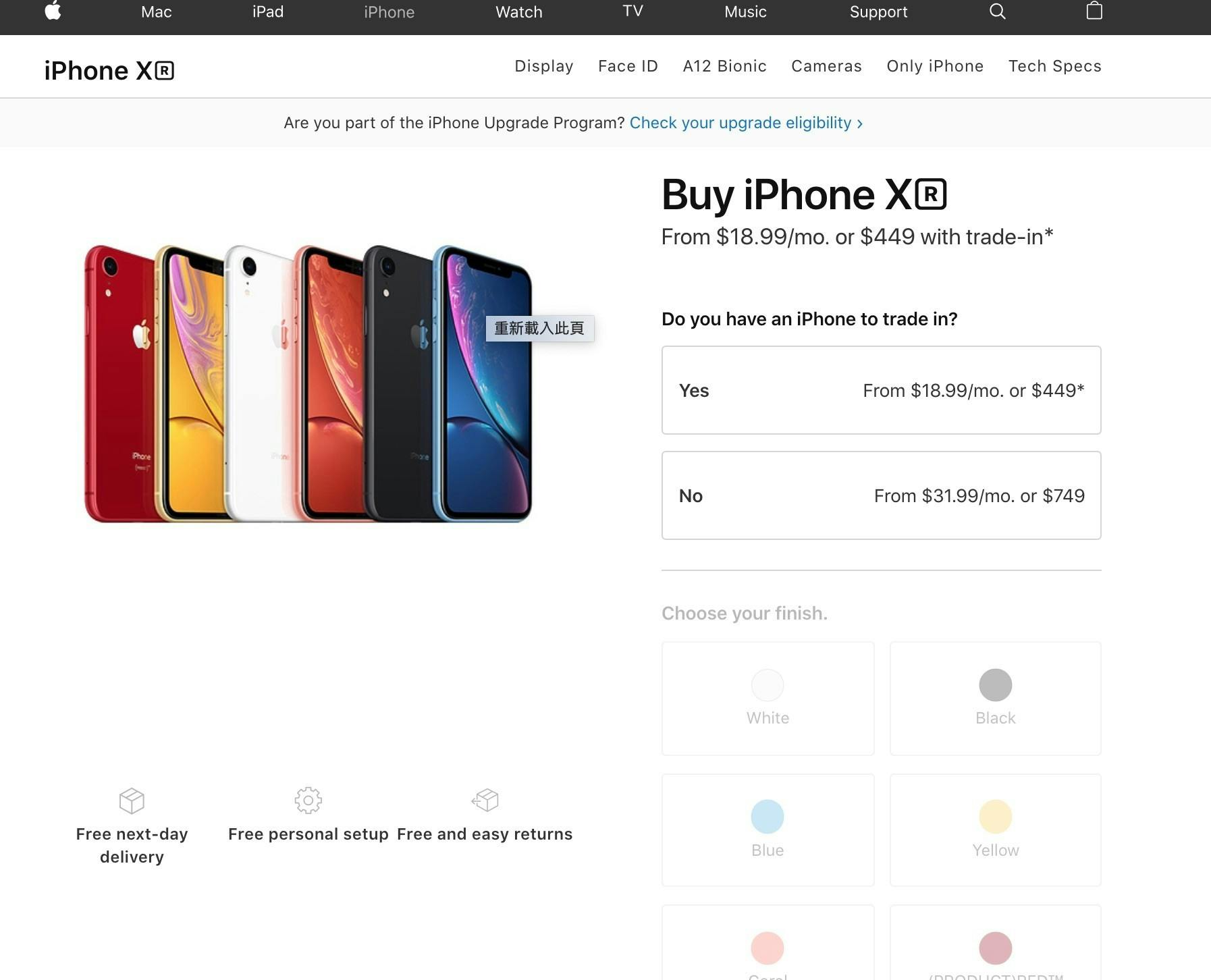
Task: Click the iPhone XR product title logo
Action: point(109,70)
